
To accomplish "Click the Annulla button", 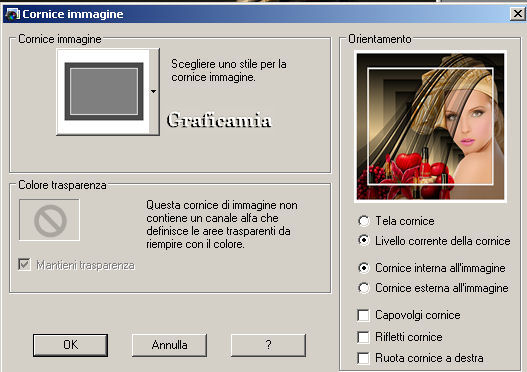I will 169,345.
